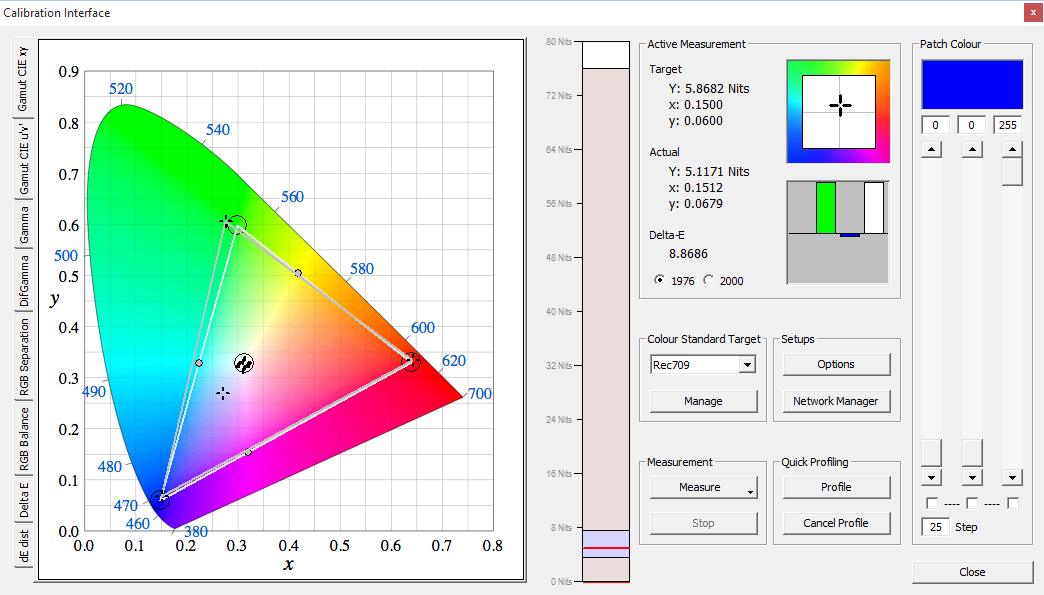This screenshot has width=1044, height=595.
Task: Click the Stop measurement button
Action: (703, 523)
